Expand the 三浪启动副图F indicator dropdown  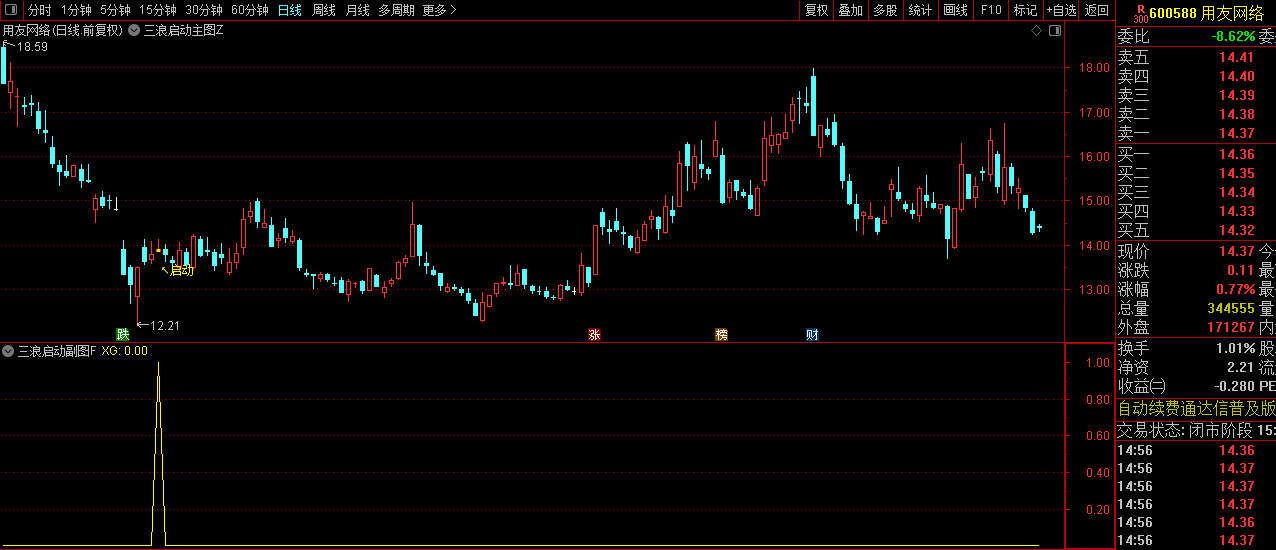8,351
